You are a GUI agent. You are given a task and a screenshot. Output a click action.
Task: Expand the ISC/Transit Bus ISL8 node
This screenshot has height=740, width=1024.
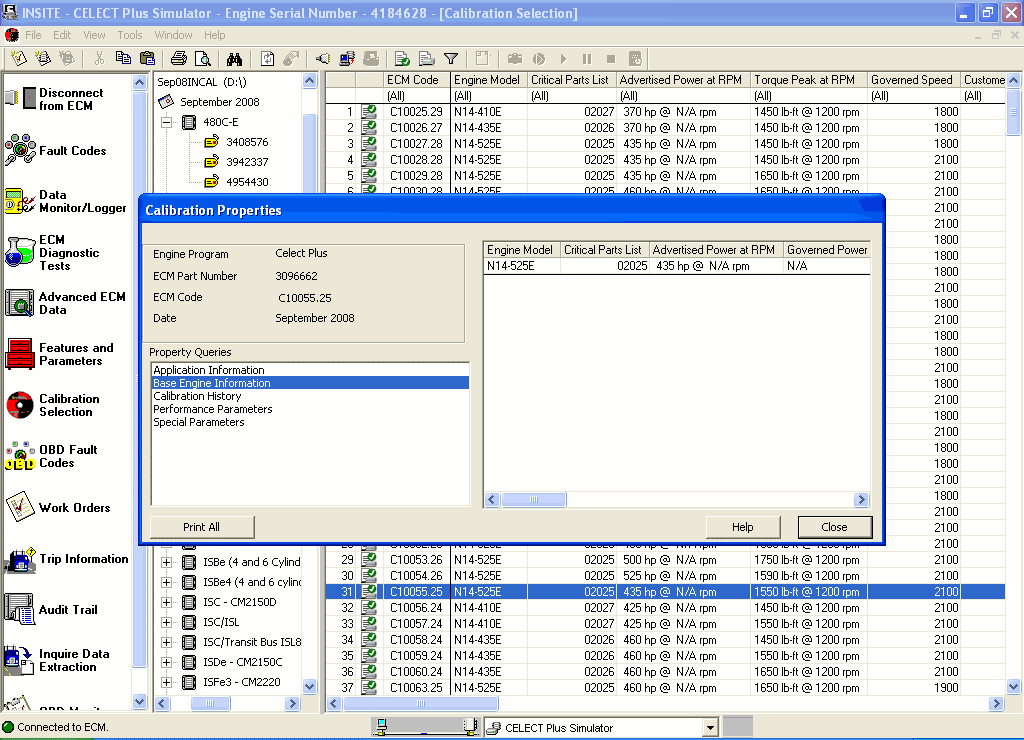[x=167, y=642]
